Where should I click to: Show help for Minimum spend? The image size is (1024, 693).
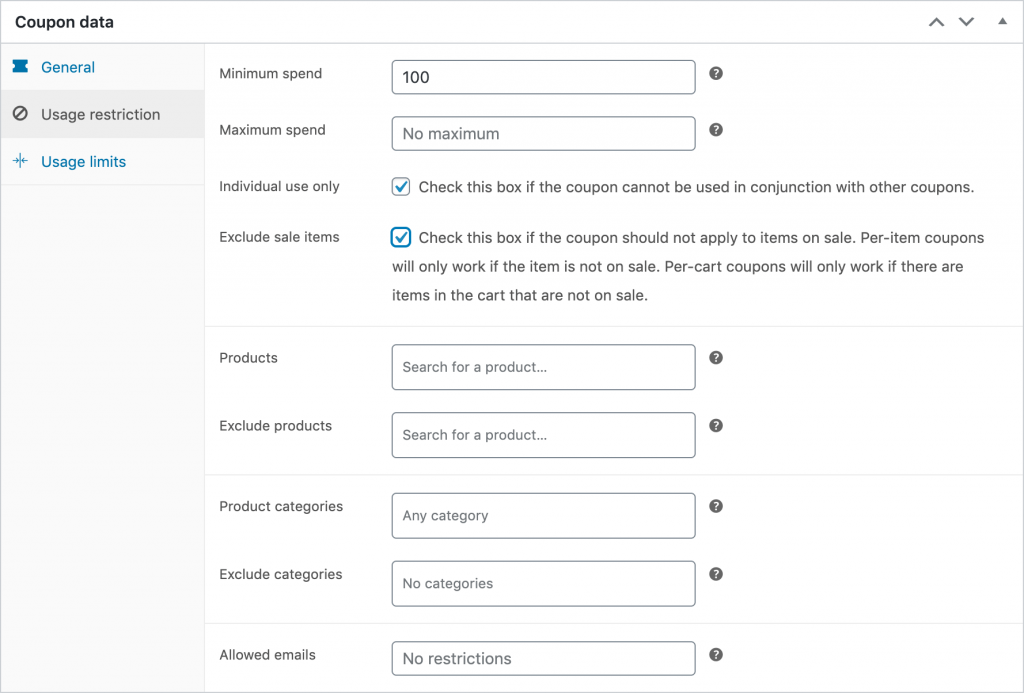pyautogui.click(x=716, y=73)
